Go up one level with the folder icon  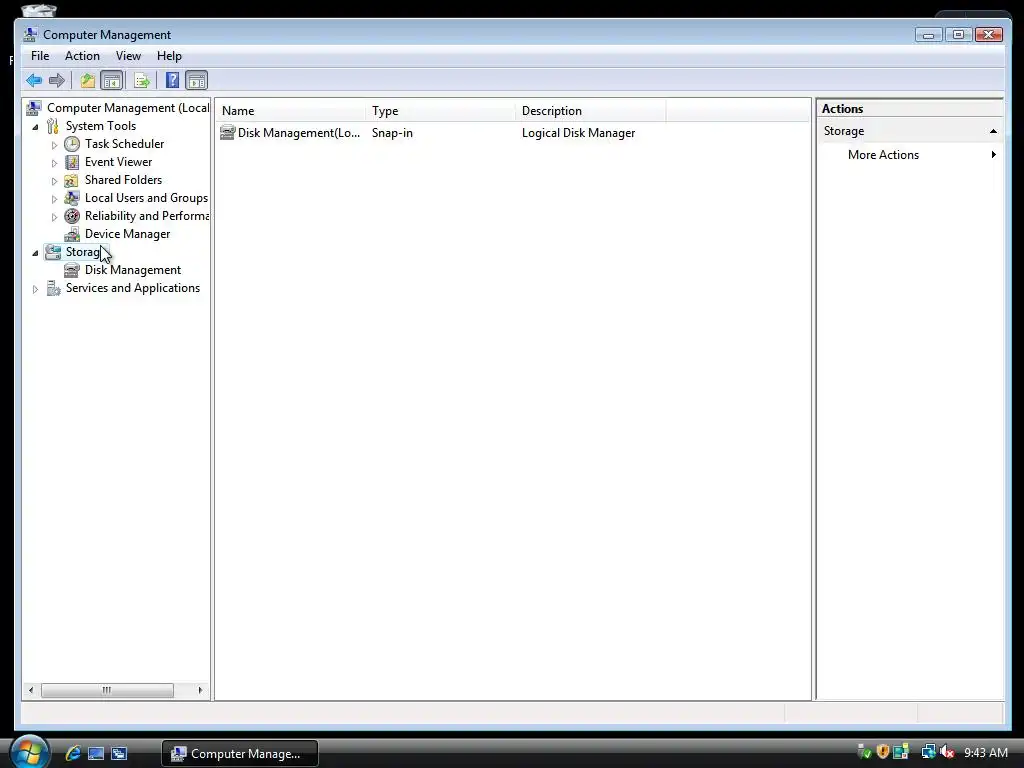point(88,80)
